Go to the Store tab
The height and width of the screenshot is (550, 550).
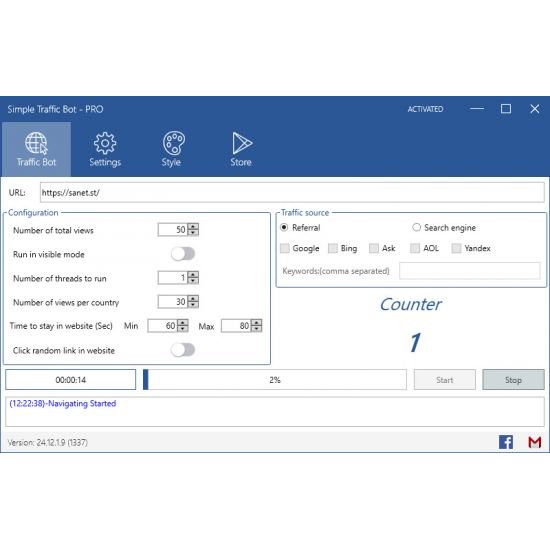[241, 149]
